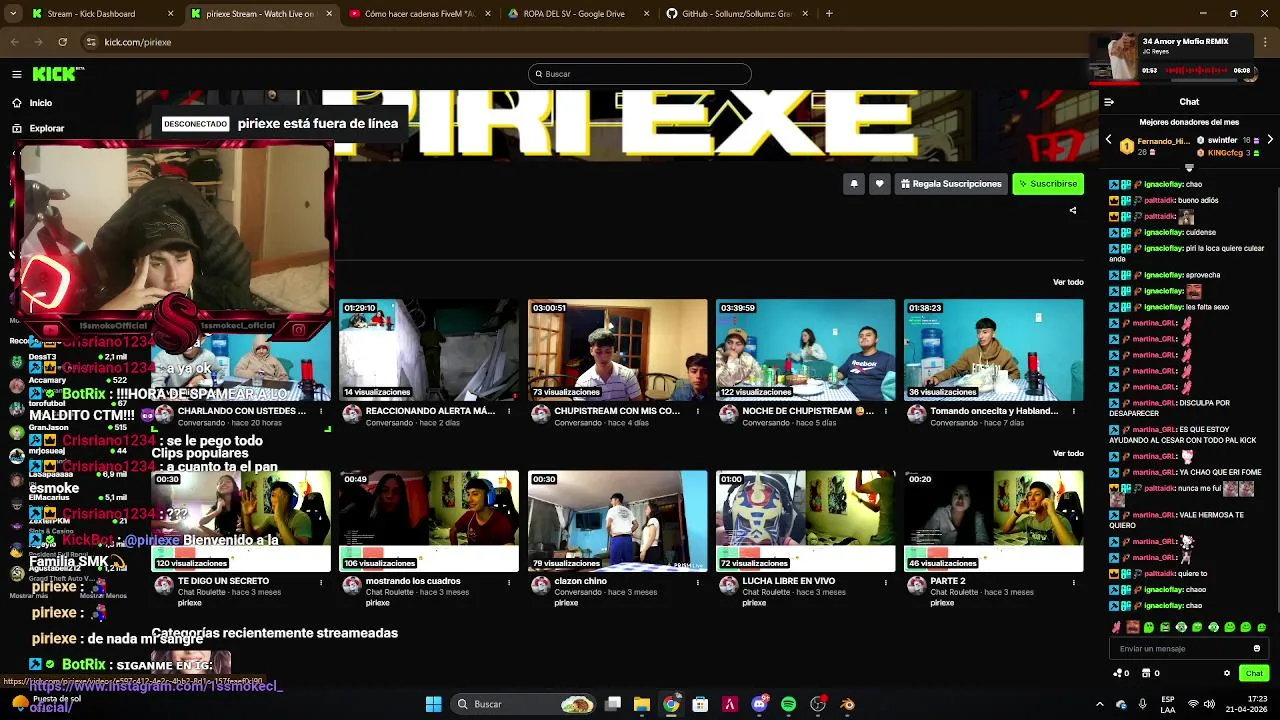Open a new browser tab
Viewport: 1280px width, 720px height.
[829, 14]
